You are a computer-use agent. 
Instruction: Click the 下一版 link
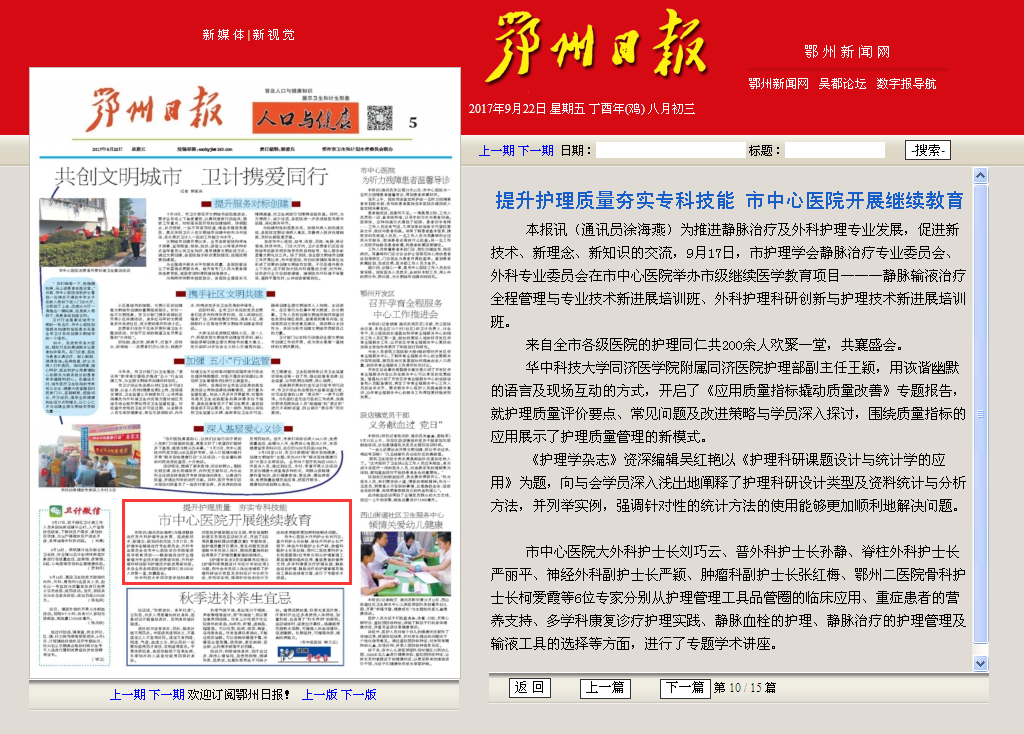(359, 695)
